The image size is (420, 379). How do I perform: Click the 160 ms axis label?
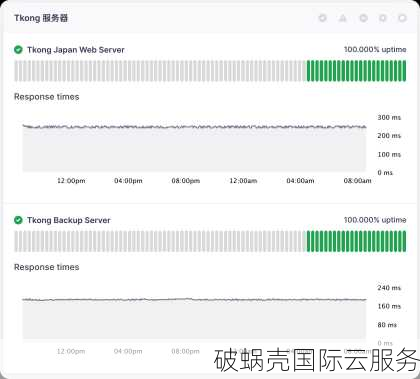tap(389, 306)
